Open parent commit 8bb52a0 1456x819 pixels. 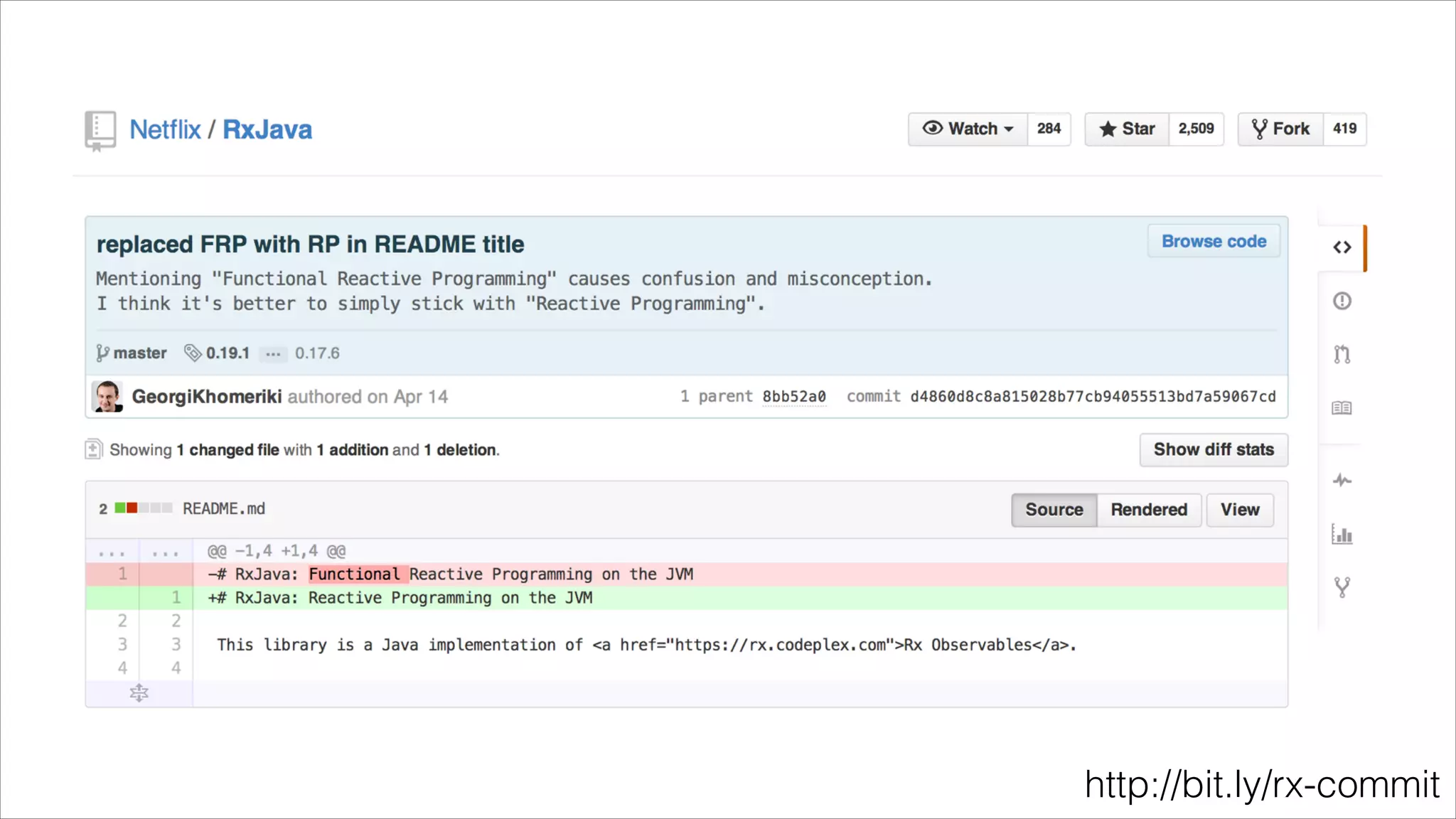coord(794,397)
